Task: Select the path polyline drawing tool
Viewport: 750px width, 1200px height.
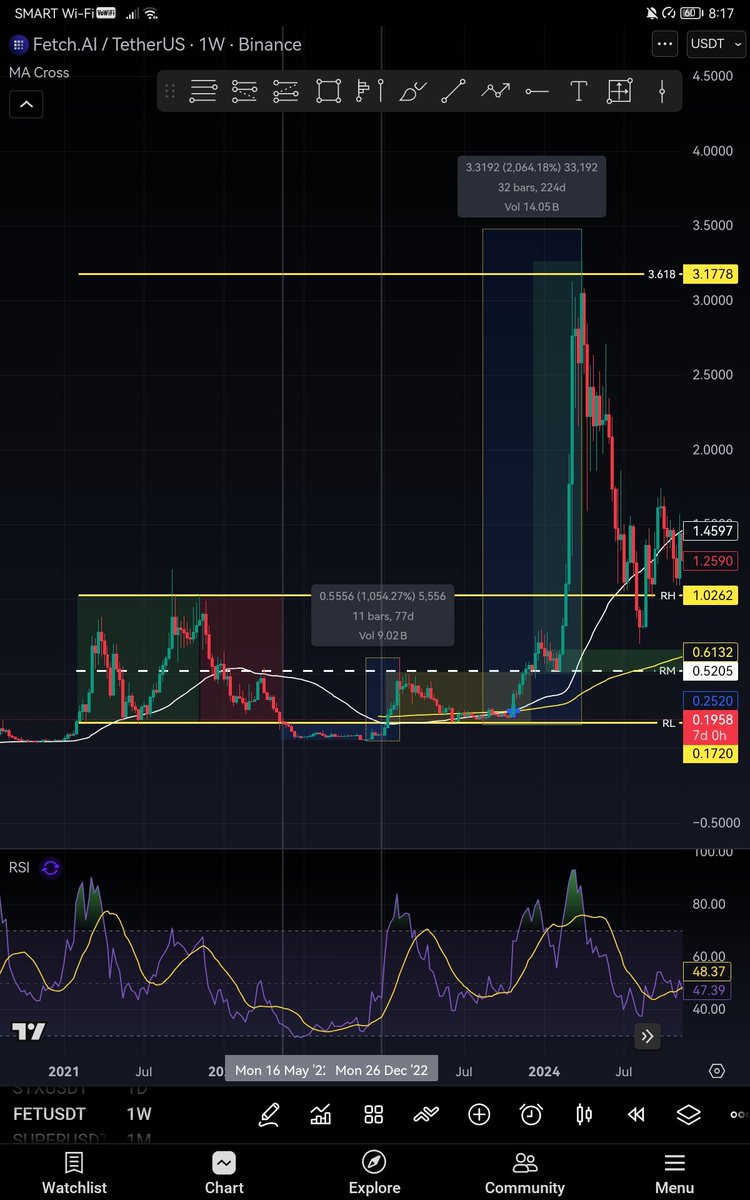Action: [x=495, y=91]
